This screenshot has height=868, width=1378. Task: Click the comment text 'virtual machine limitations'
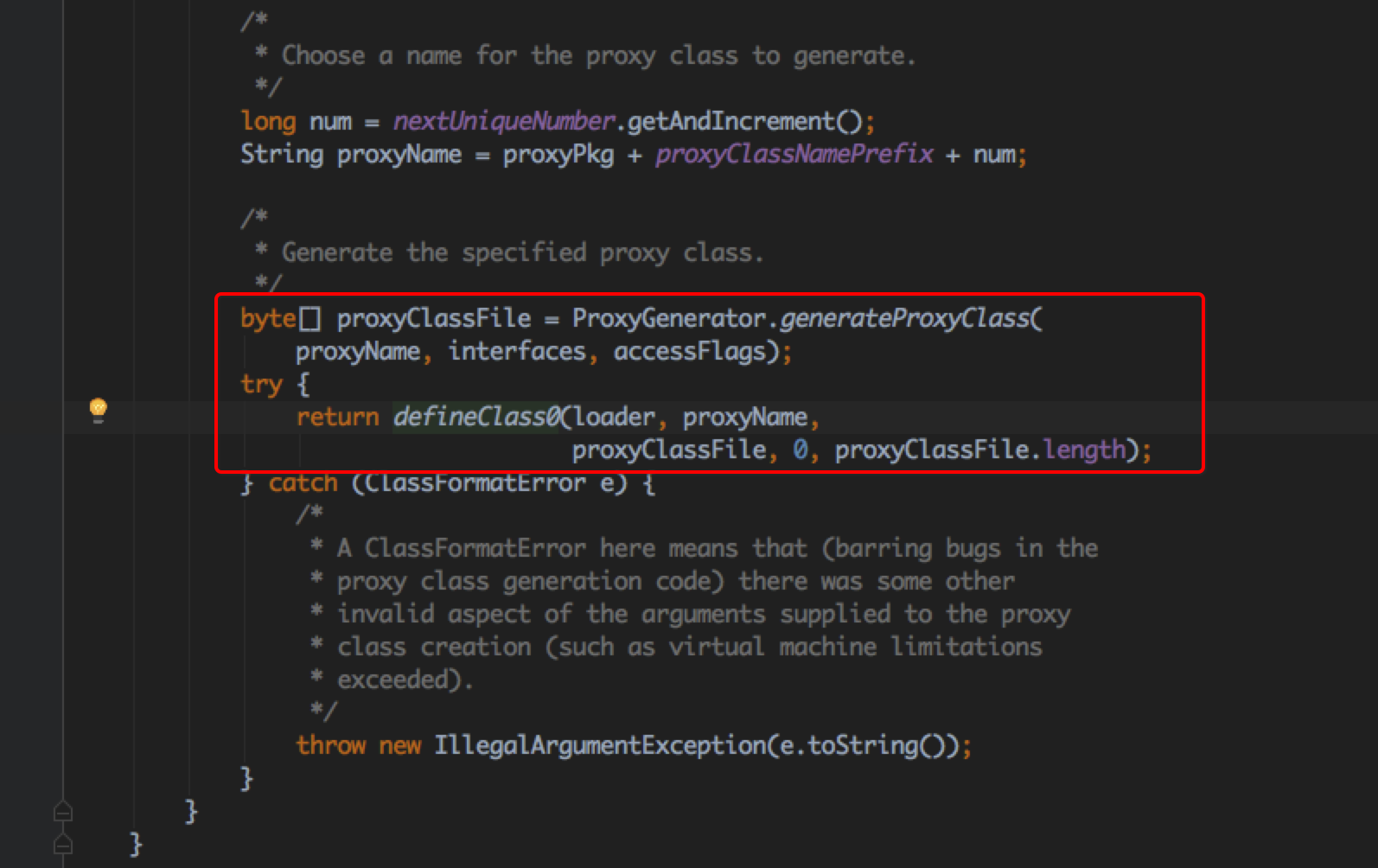pos(856,647)
